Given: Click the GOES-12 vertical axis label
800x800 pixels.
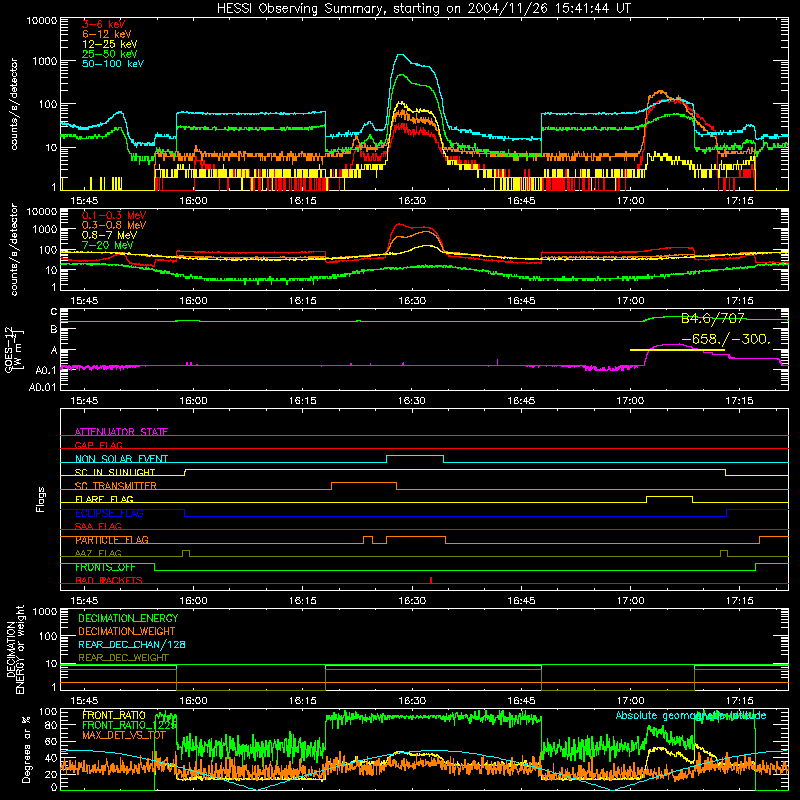Looking at the screenshot, I should 14,349.
